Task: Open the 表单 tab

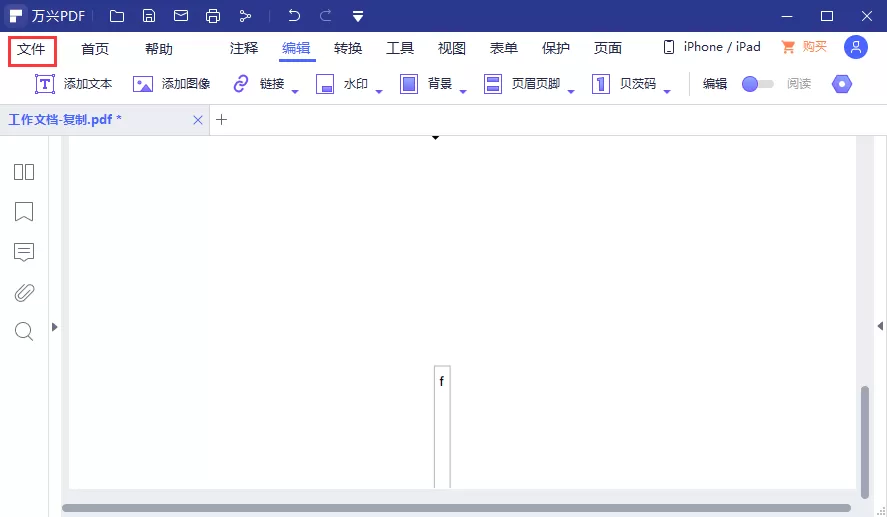Action: tap(504, 48)
